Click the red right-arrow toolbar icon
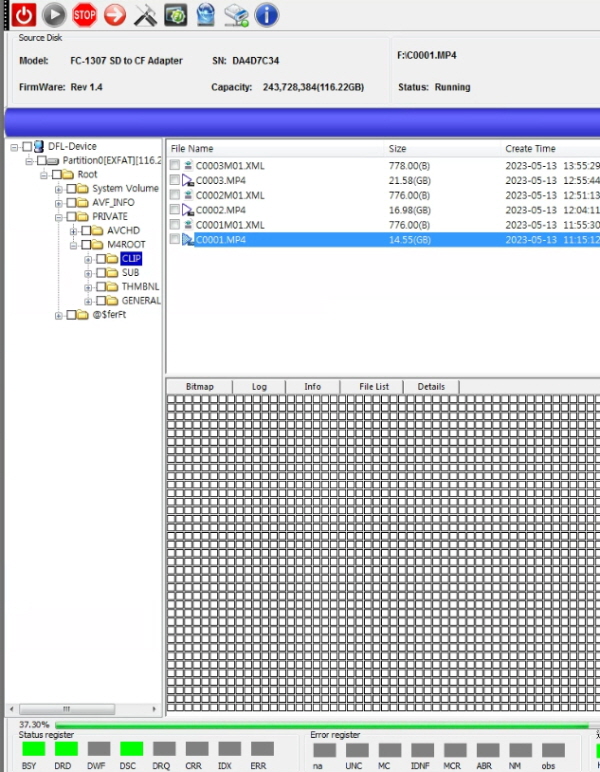The width and height of the screenshot is (600, 772). [x=115, y=15]
